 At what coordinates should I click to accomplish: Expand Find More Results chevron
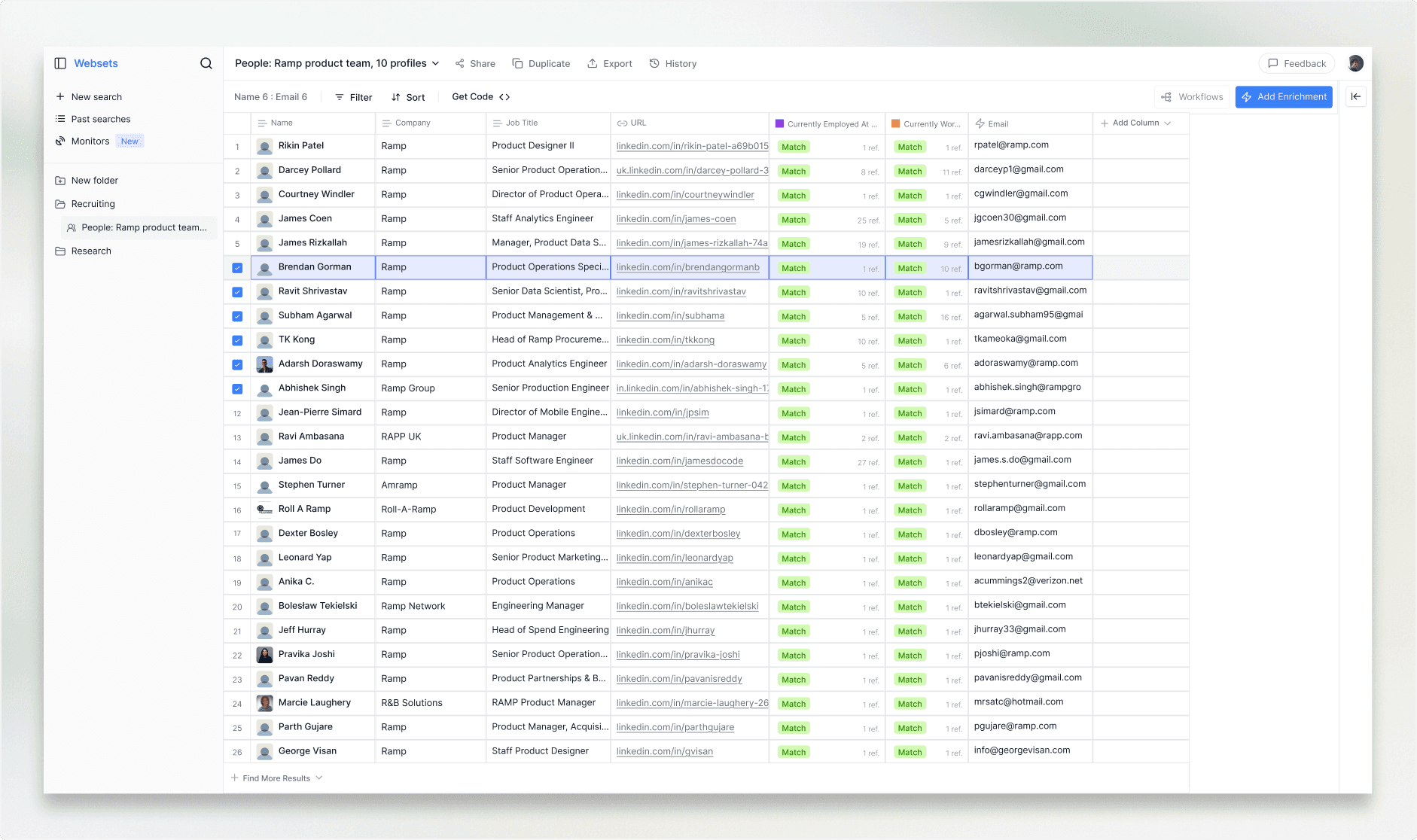click(319, 778)
